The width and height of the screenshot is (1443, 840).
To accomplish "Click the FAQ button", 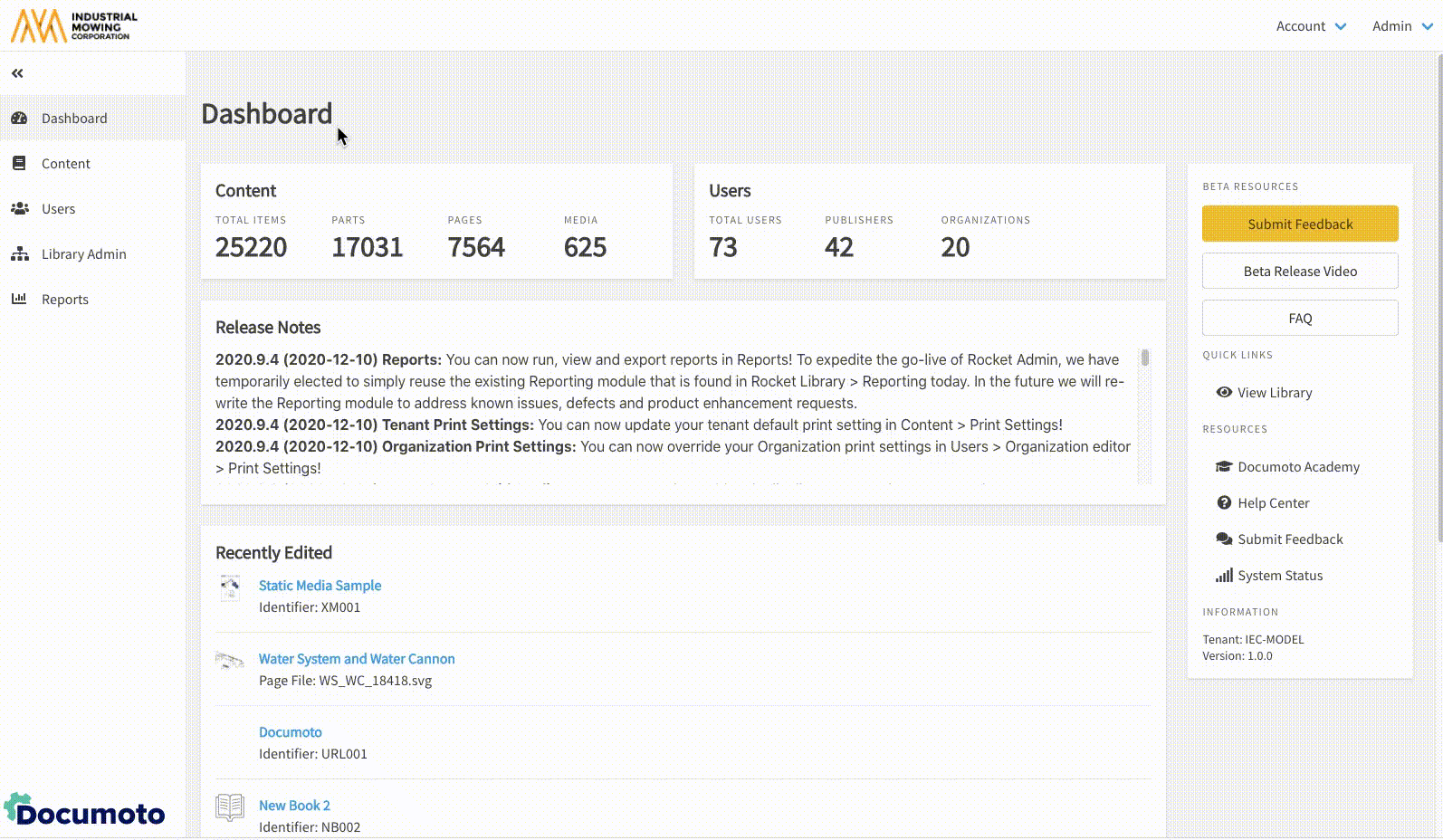I will pos(1300,319).
